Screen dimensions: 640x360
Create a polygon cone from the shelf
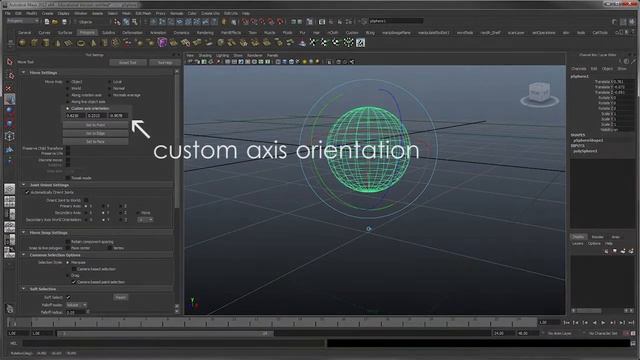(58, 42)
